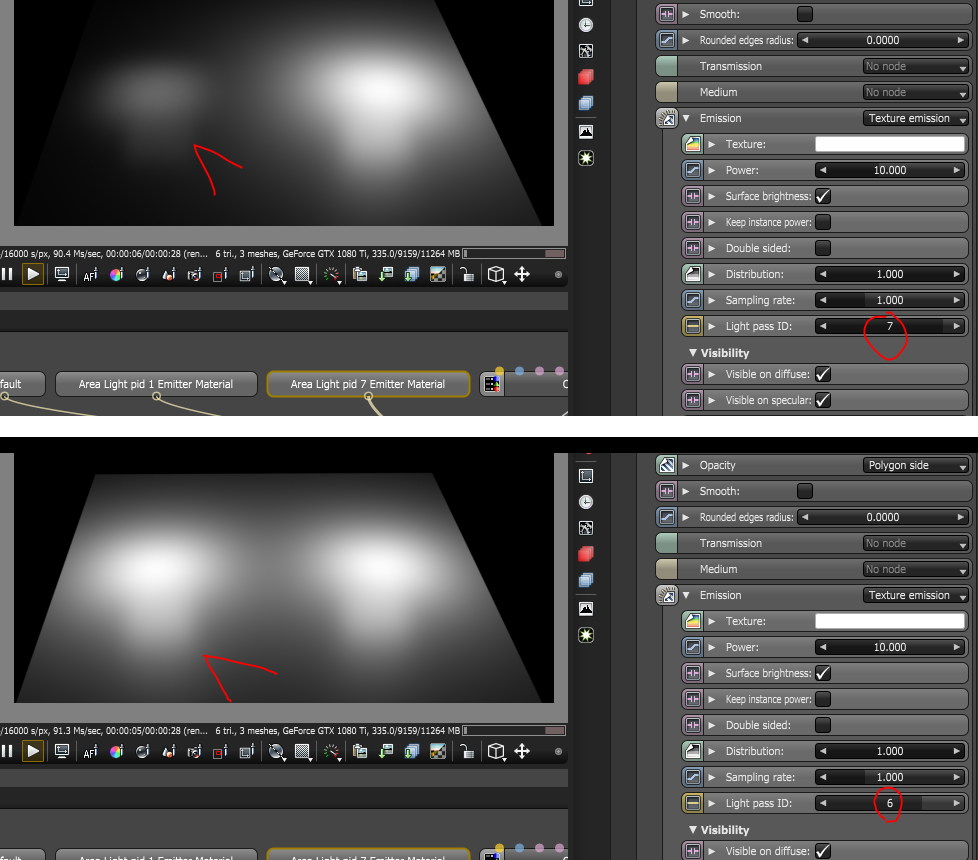978x860 pixels.
Task: Click the blue stacked layers icon in upper sidebar
Action: tap(586, 103)
